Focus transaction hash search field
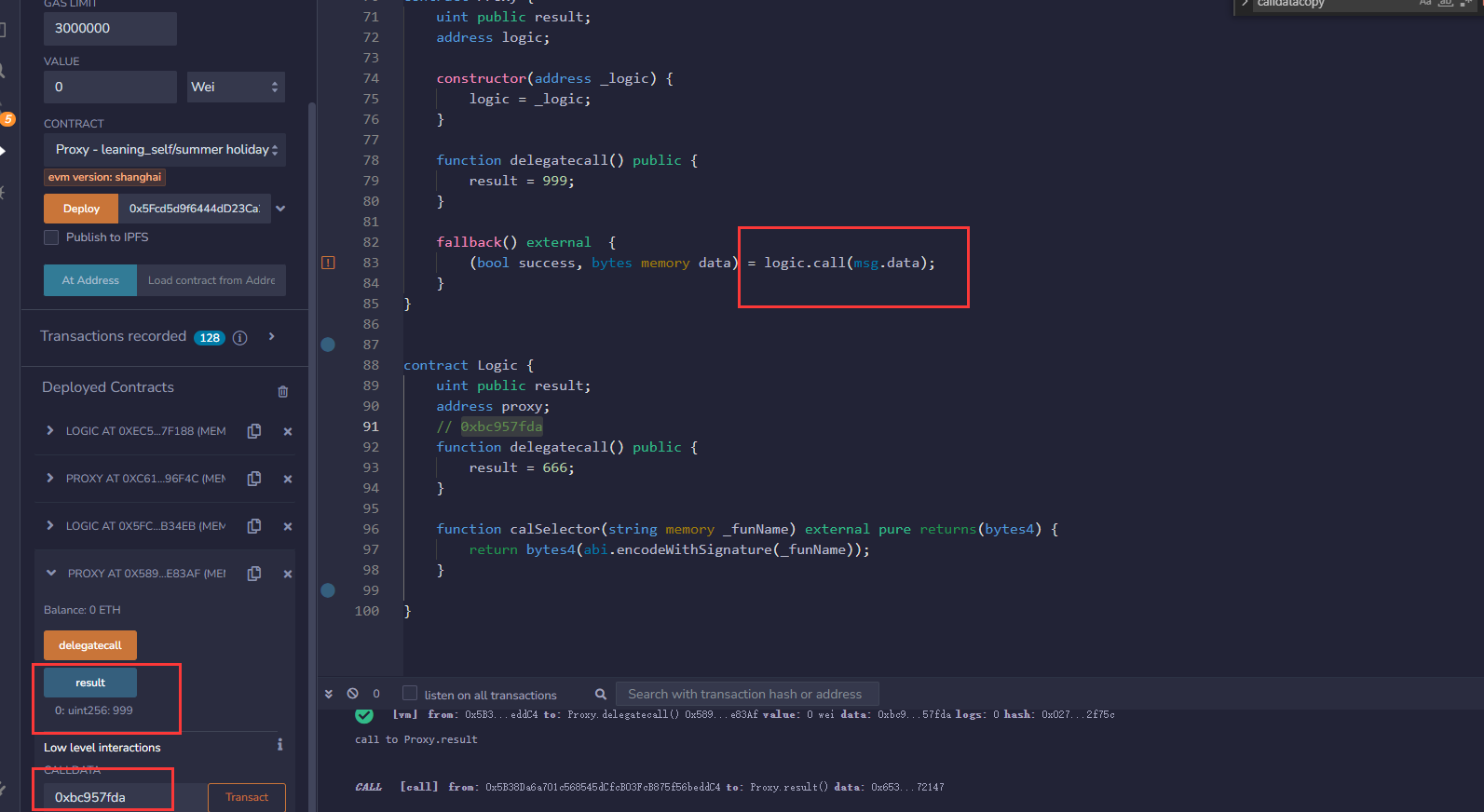The width and height of the screenshot is (1484, 812). (x=747, y=694)
